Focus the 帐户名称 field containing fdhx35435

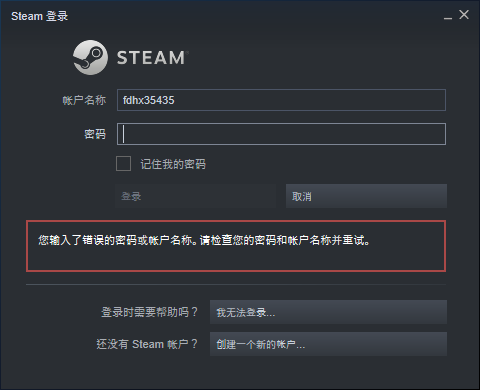281,100
